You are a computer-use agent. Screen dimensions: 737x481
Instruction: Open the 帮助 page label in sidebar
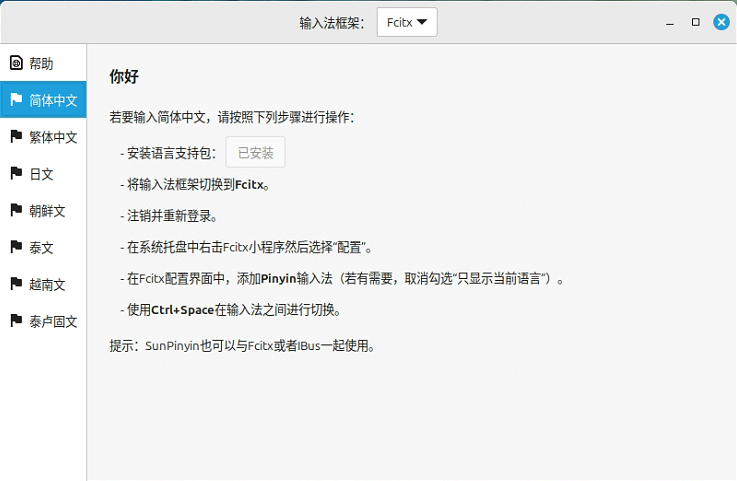click(x=41, y=63)
